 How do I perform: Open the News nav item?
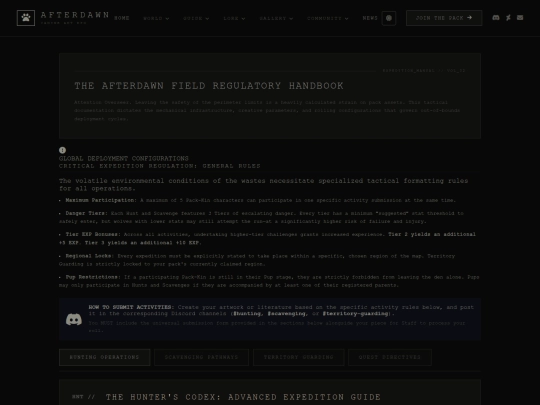(370, 18)
